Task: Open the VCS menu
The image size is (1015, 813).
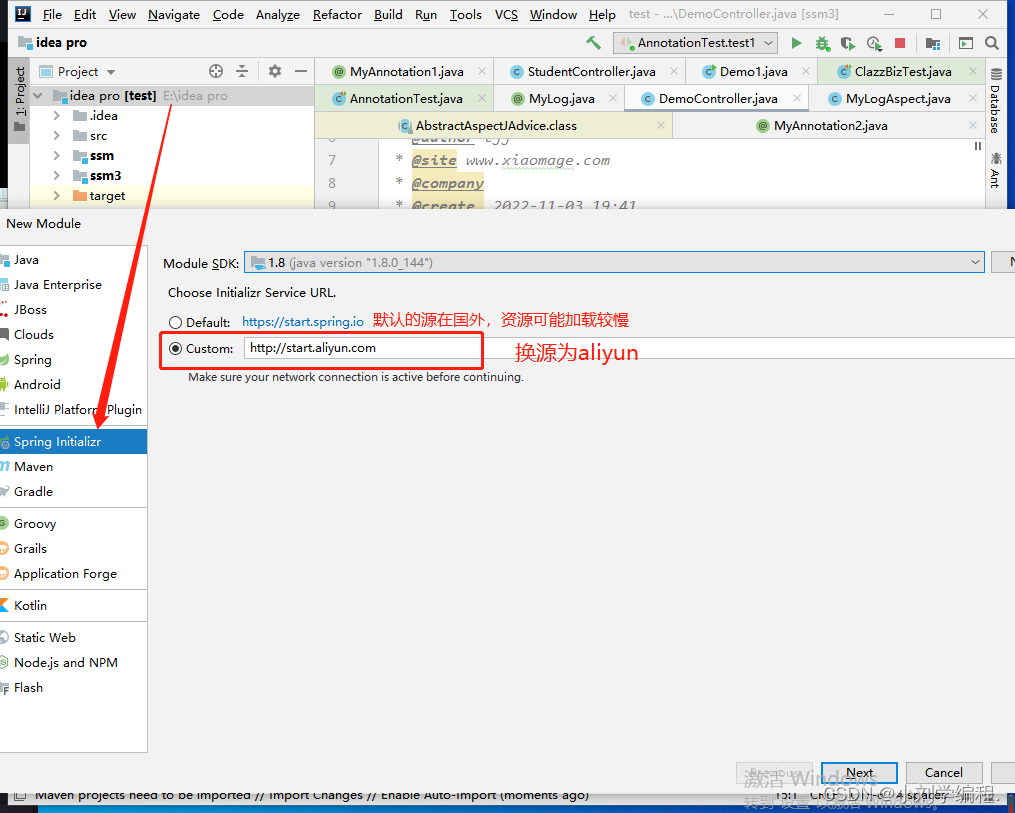Action: 506,14
